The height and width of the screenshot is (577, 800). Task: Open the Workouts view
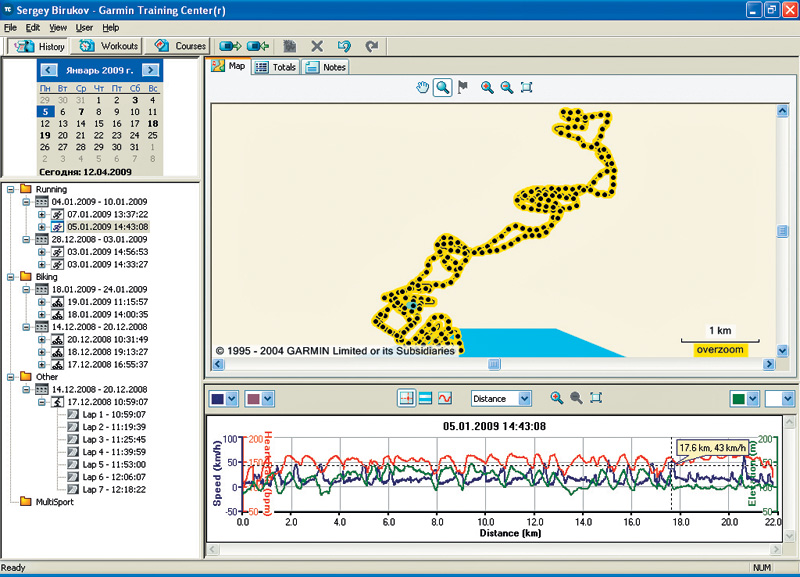tap(108, 46)
